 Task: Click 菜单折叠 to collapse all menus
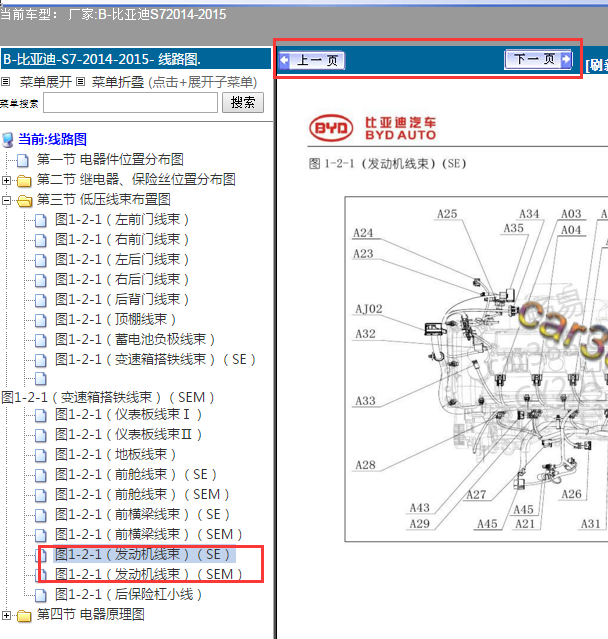tap(118, 82)
